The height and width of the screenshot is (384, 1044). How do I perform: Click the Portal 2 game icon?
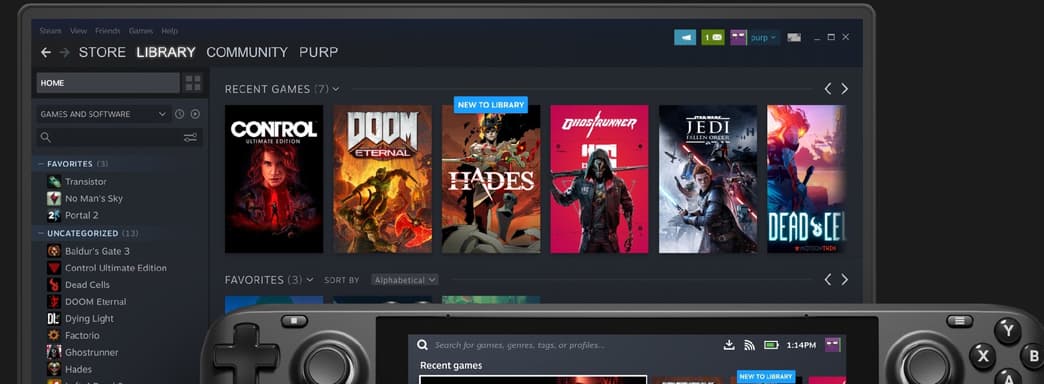pyautogui.click(x=54, y=216)
